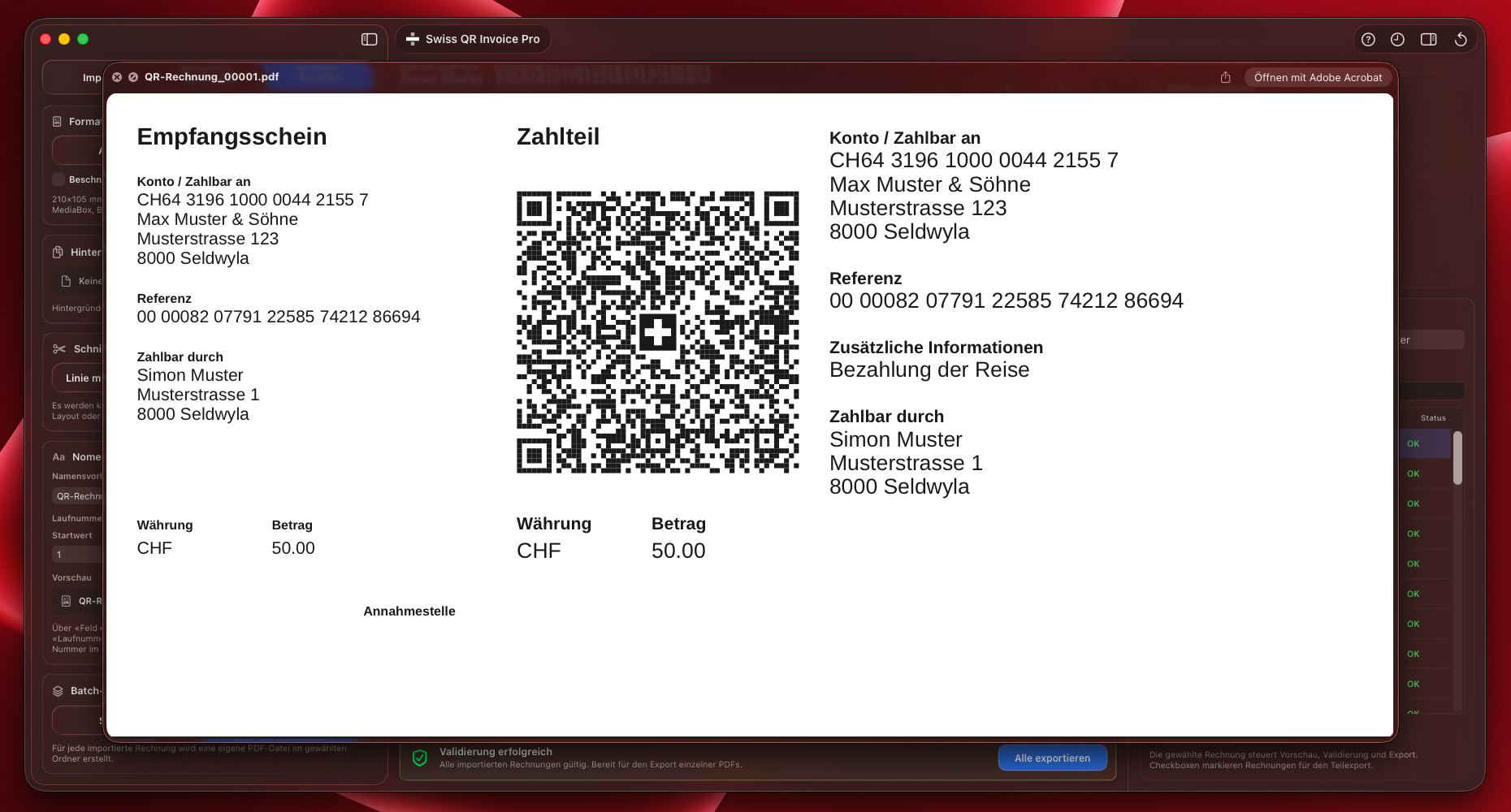The width and height of the screenshot is (1511, 812).
Task: Click the document icon next to Keine
Action: point(67,281)
